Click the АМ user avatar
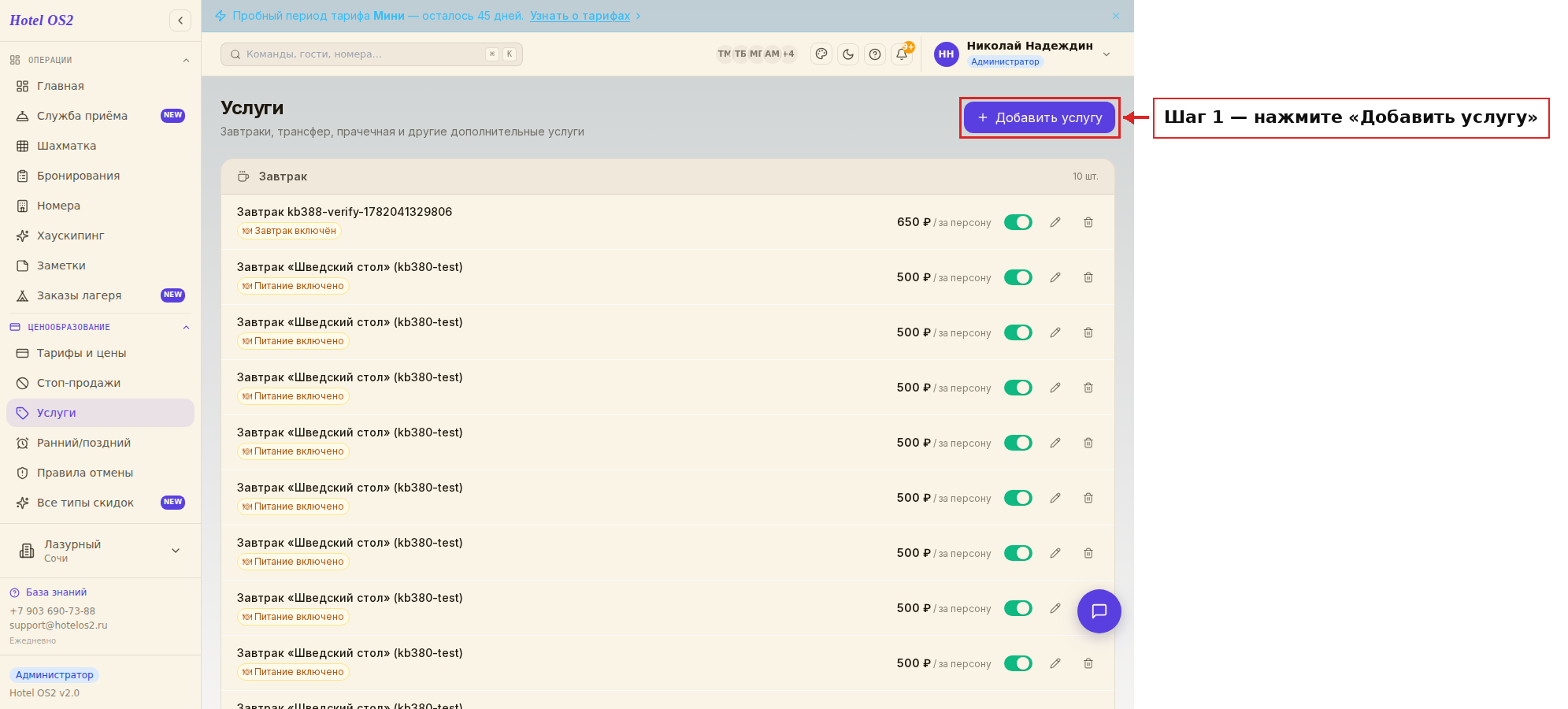The image size is (1568, 709). (x=772, y=54)
